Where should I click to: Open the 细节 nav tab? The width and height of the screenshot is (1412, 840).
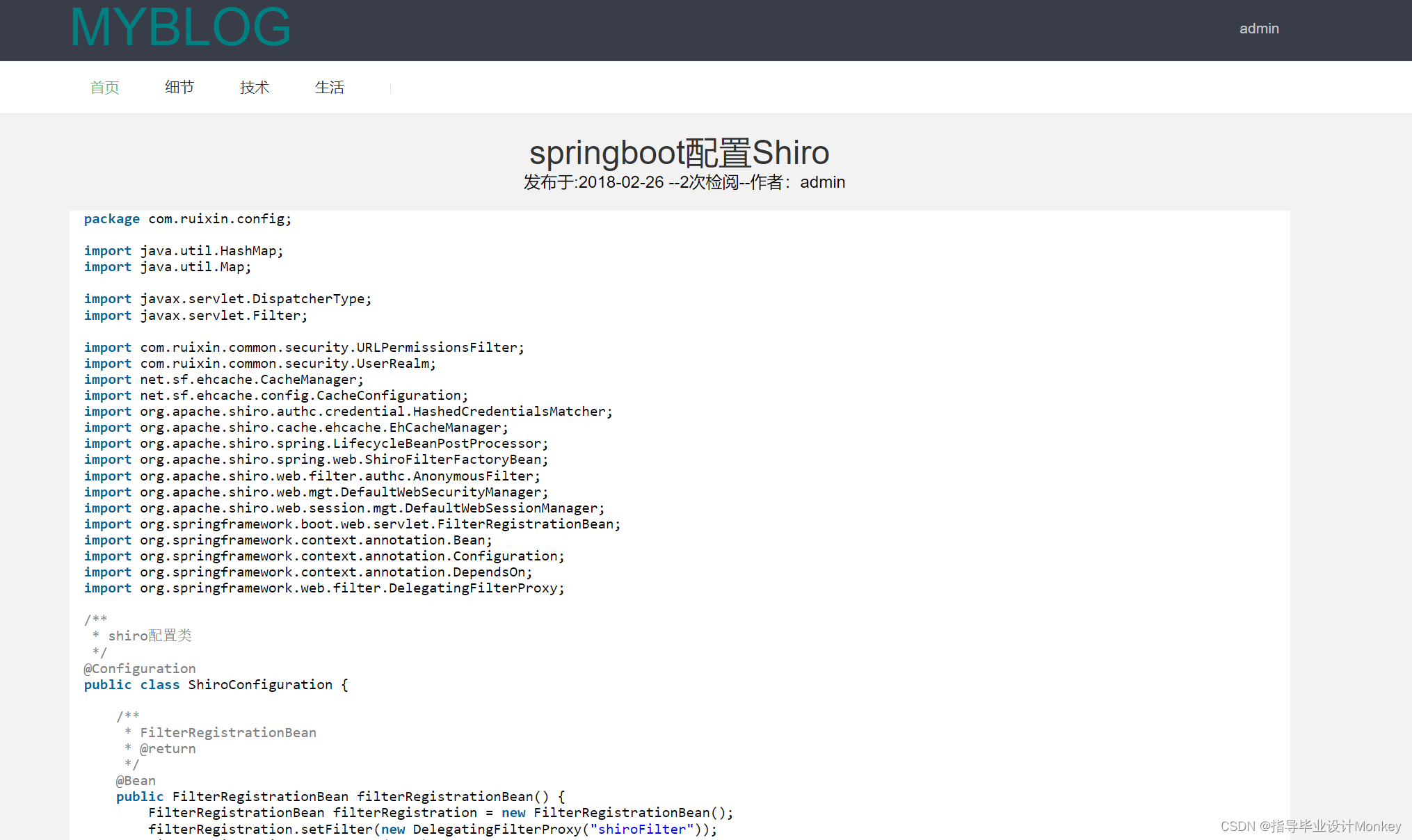pyautogui.click(x=179, y=88)
